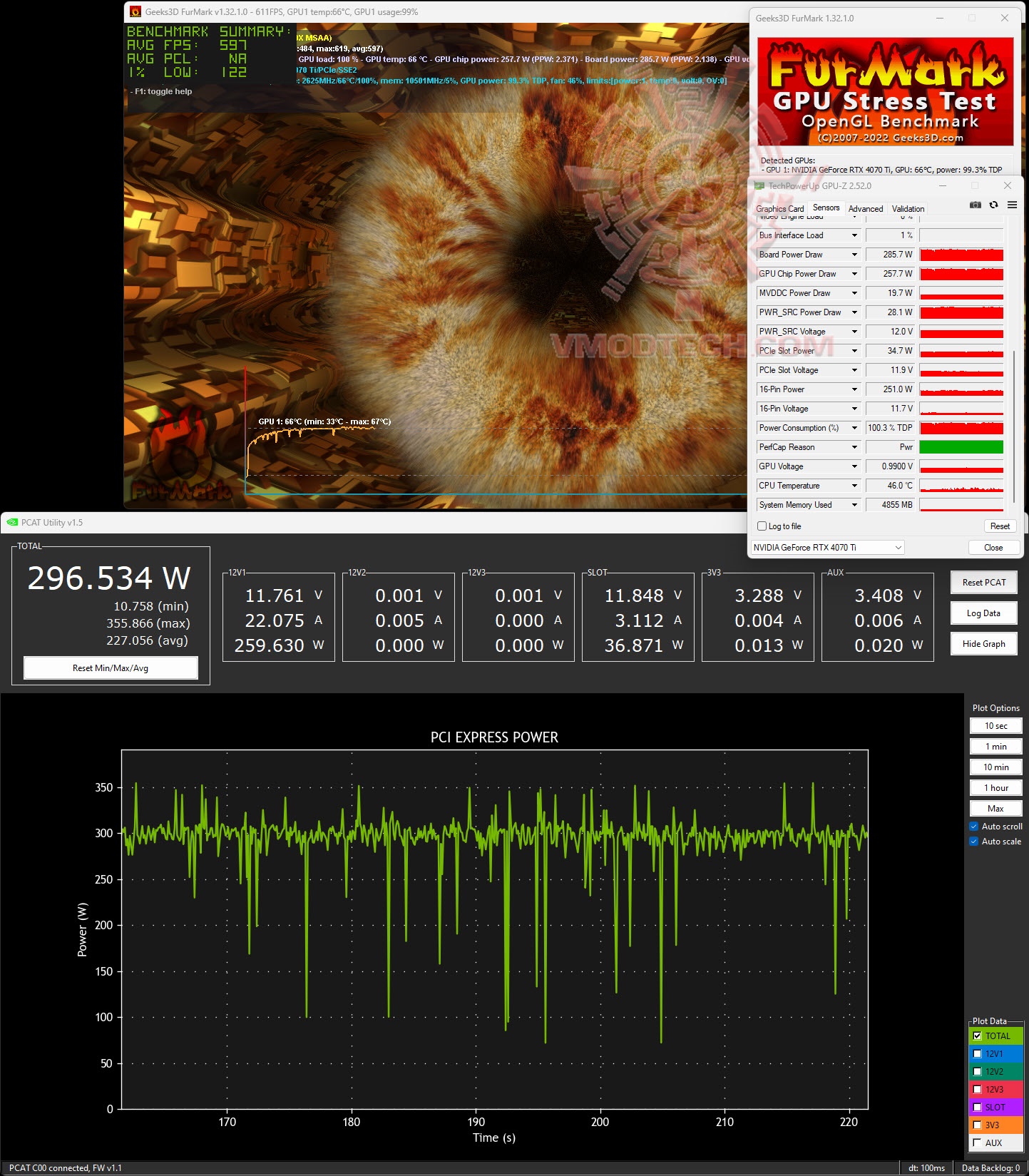1029x1176 pixels.
Task: Open the Bus Interface Load sensor dropdown
Action: coord(854,235)
